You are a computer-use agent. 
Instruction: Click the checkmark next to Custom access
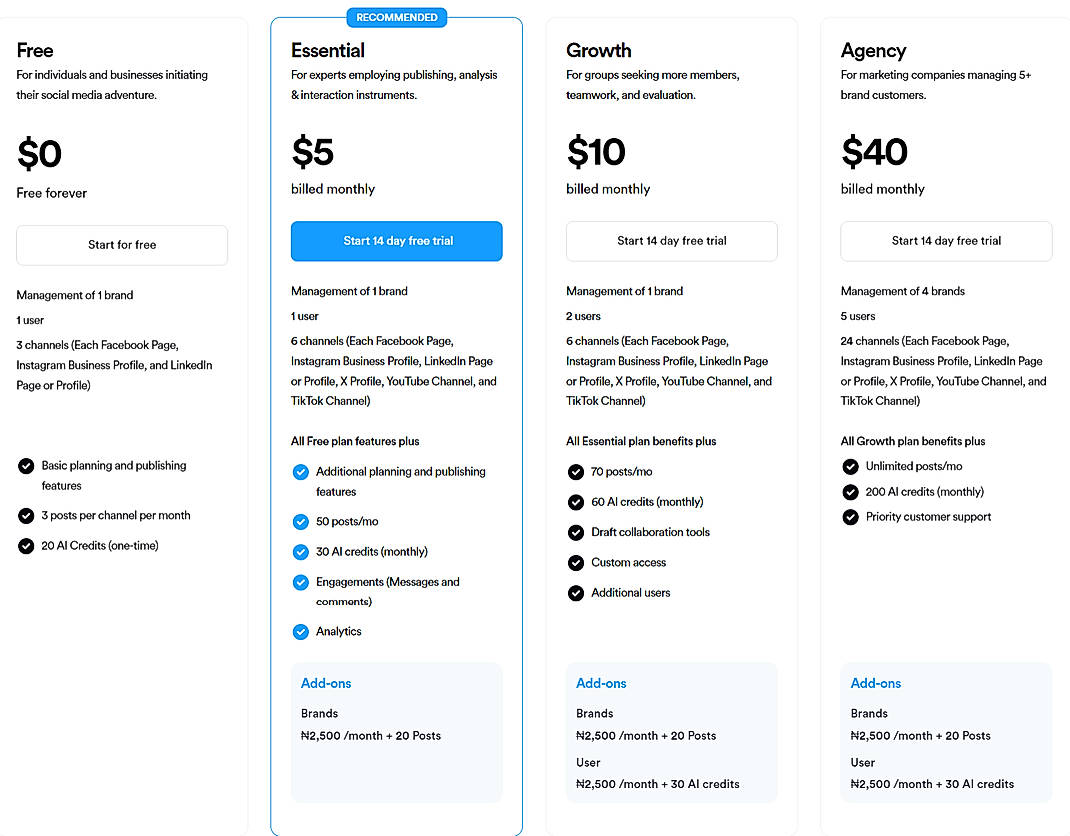tap(575, 562)
